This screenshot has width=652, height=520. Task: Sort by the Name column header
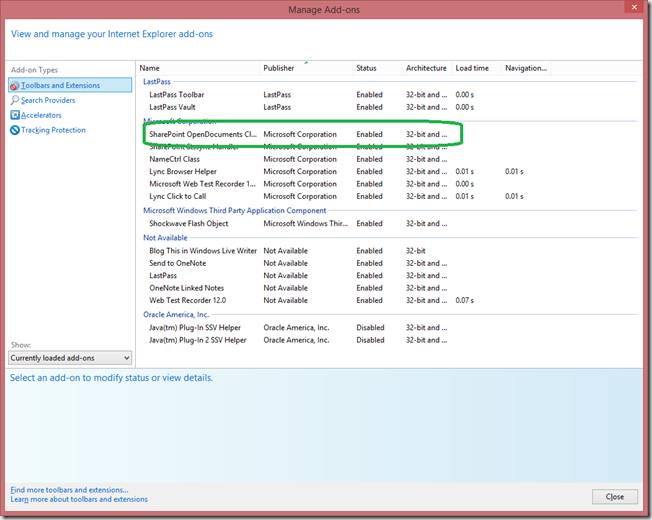pyautogui.click(x=149, y=68)
